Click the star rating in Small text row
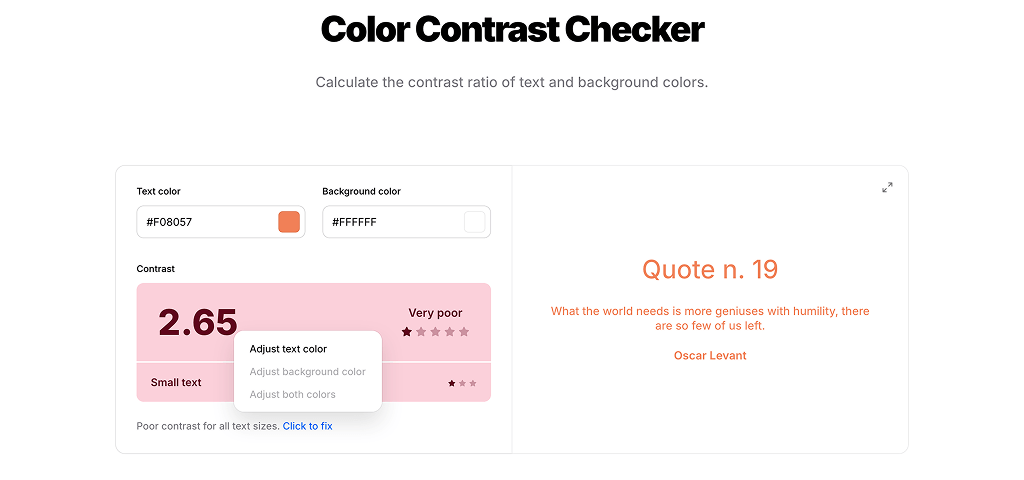Image resolution: width=1024 pixels, height=480 pixels. (462, 383)
